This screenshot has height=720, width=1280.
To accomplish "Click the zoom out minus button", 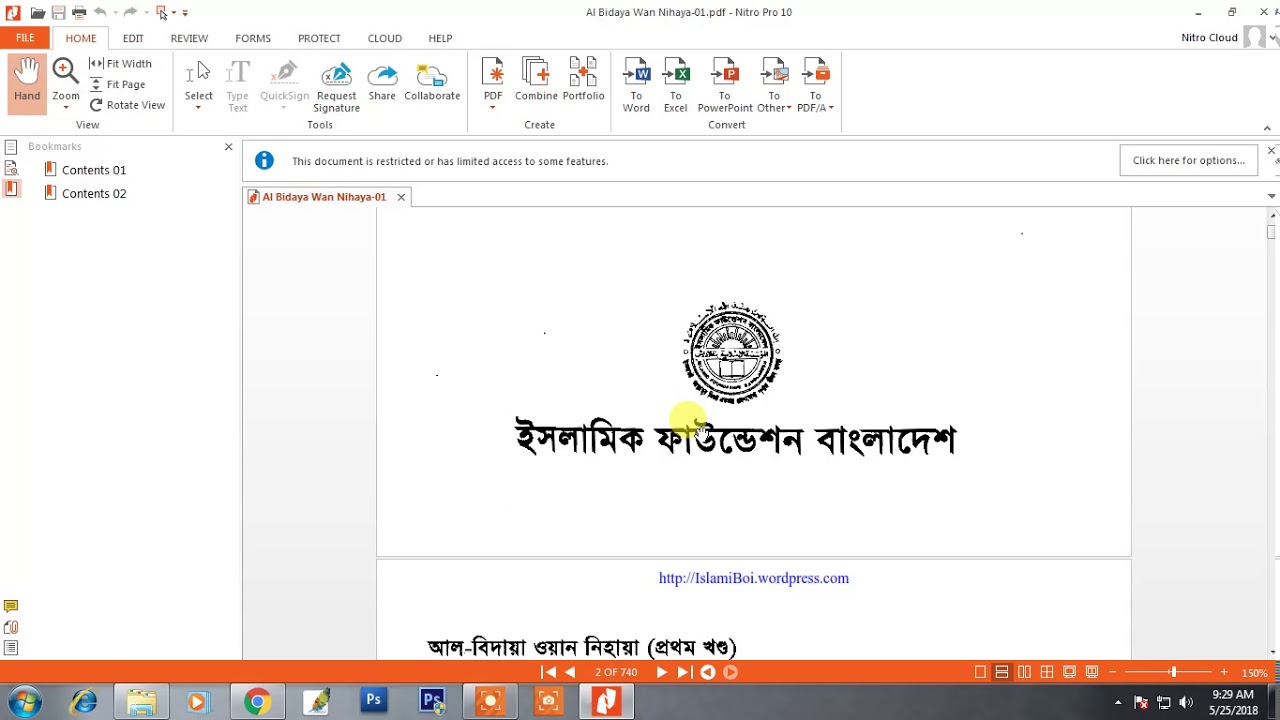I will point(1112,672).
